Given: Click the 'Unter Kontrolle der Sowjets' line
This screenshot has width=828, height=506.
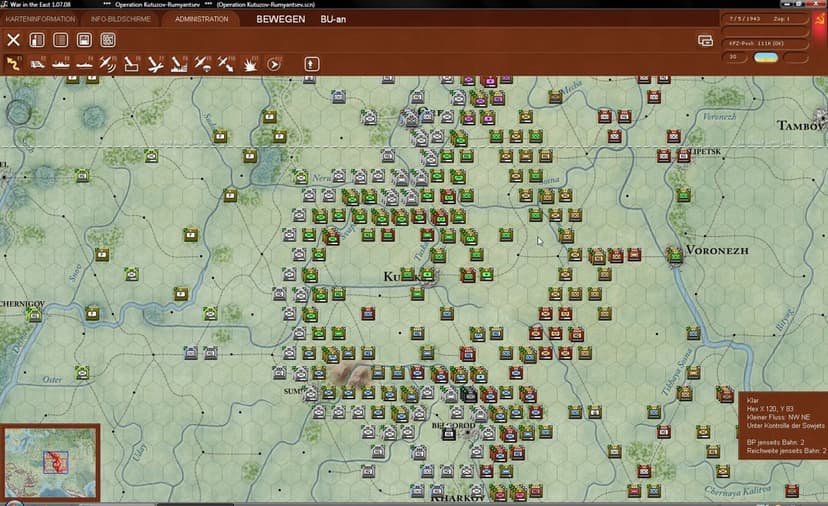Looking at the screenshot, I should tap(785, 425).
